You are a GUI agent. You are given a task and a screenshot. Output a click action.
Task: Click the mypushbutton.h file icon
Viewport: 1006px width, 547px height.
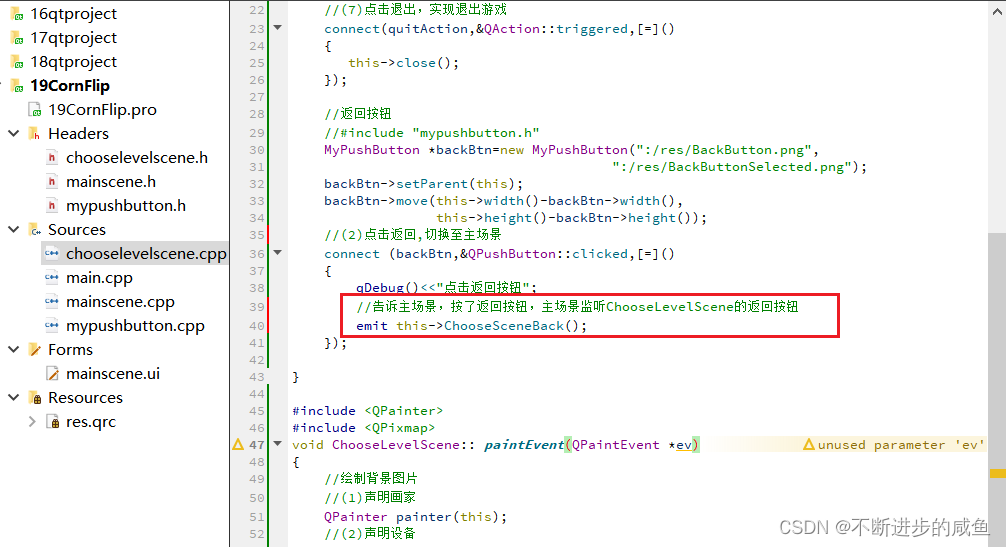tap(52, 206)
